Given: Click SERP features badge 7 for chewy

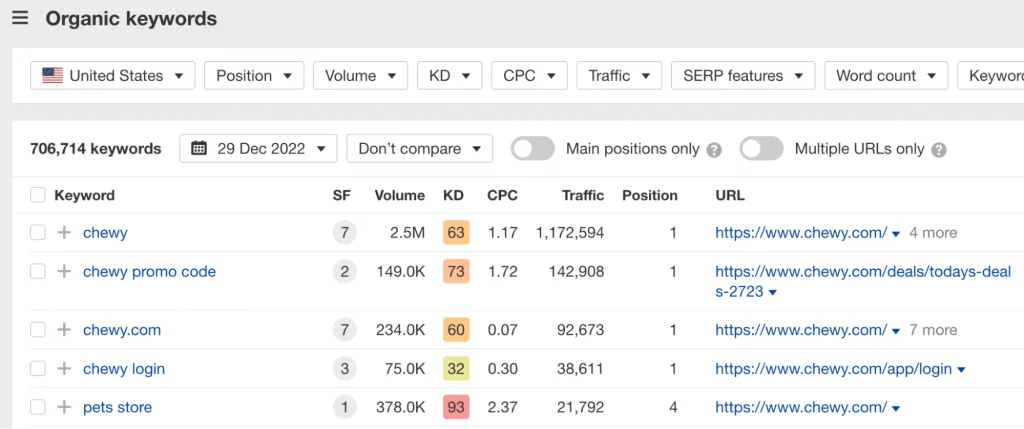Looking at the screenshot, I should (x=345, y=233).
